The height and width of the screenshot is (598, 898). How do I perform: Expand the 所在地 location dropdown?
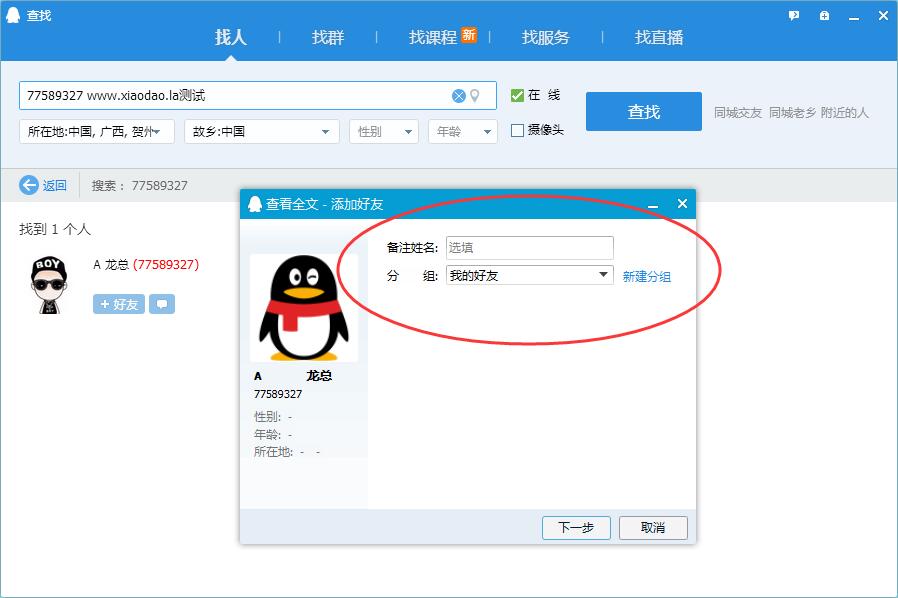[97, 131]
